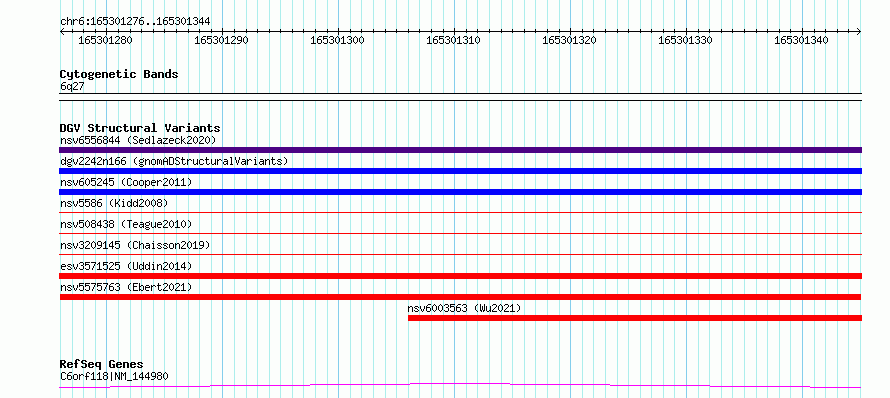Open dgv2242n166 (gnomADStructuralVariants) label

(174, 161)
